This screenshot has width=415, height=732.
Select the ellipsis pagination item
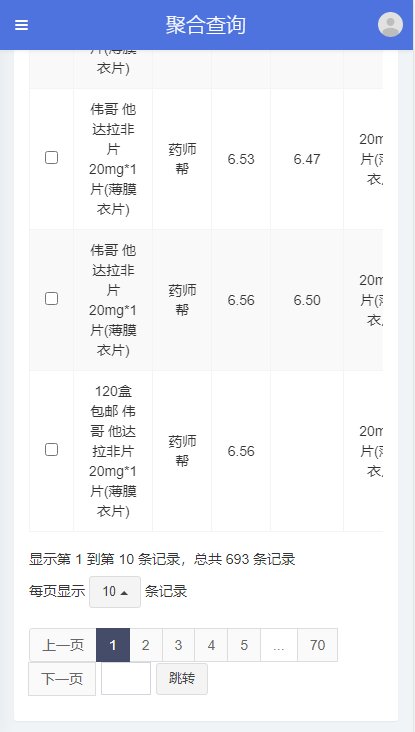click(x=279, y=645)
